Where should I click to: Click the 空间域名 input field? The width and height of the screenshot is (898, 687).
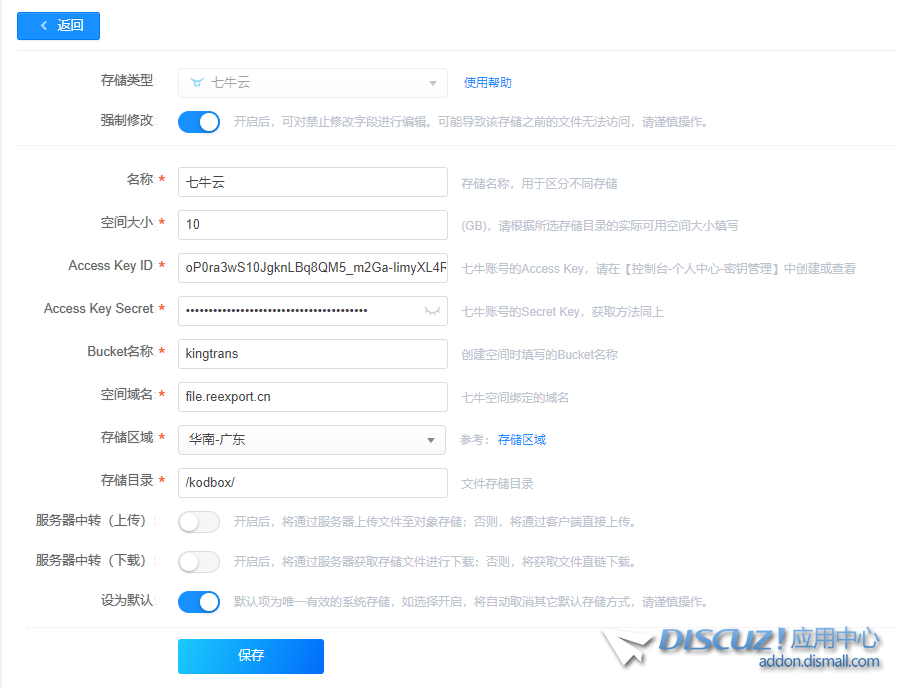pyautogui.click(x=312, y=397)
